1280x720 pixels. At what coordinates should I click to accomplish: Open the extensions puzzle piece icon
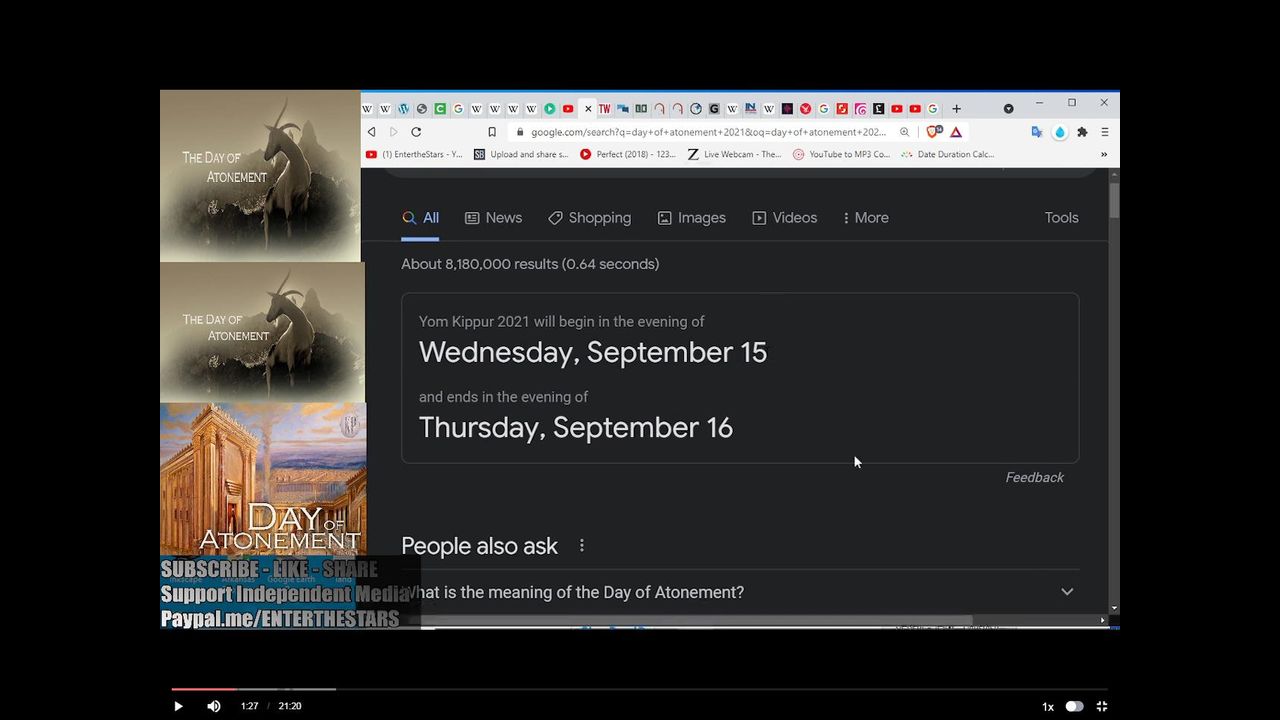point(1082,132)
